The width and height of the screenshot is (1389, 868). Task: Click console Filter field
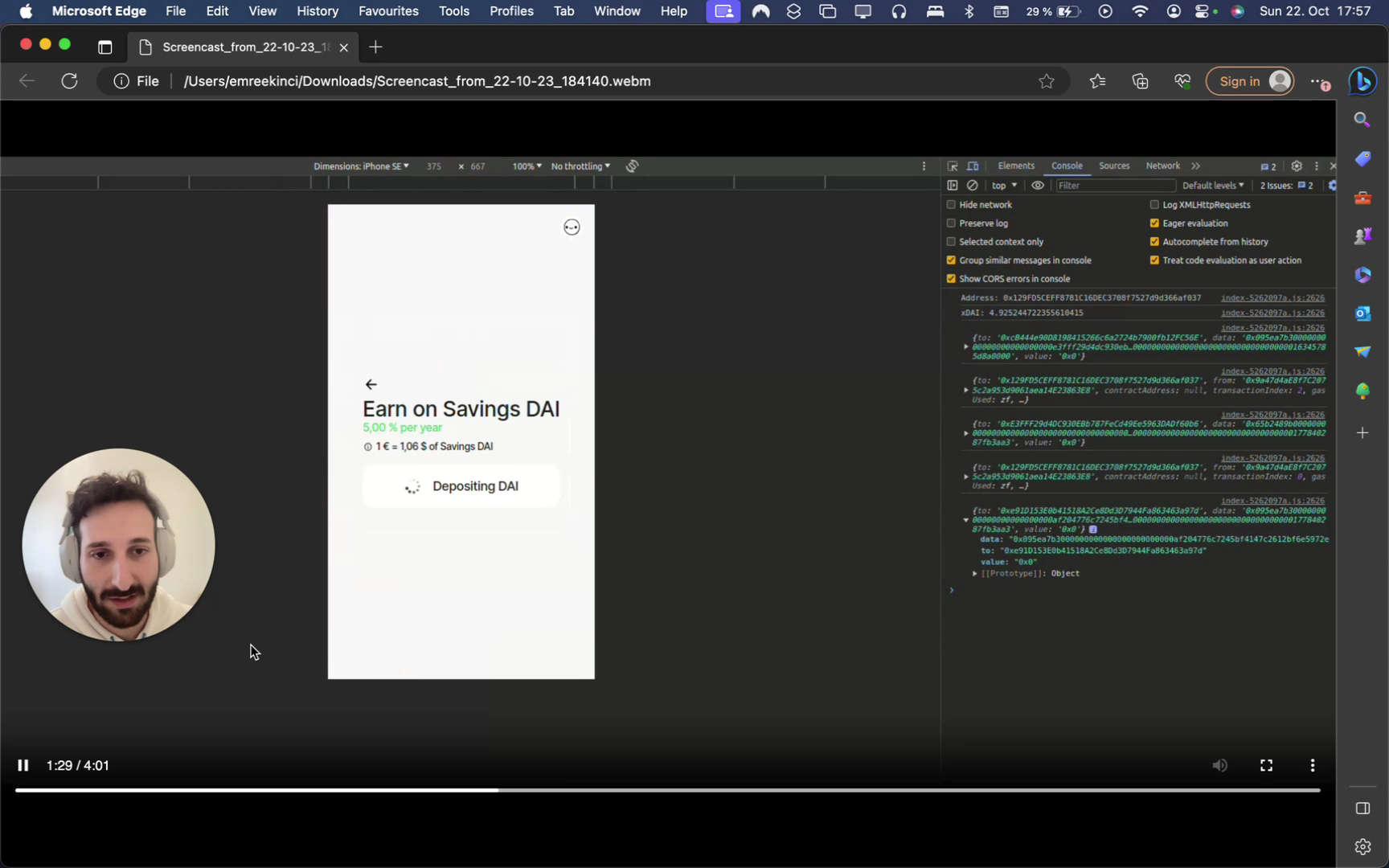point(1114,186)
